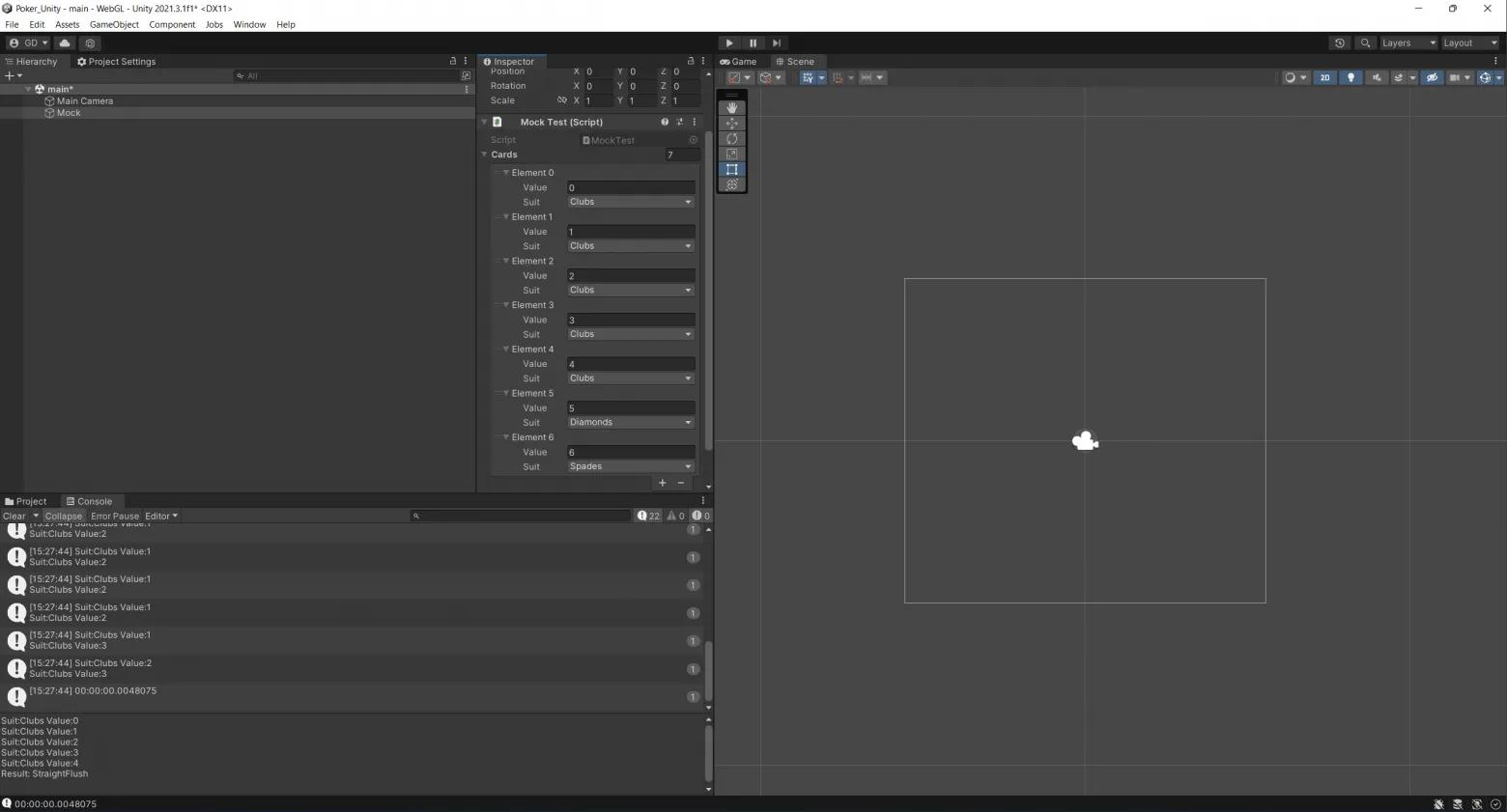1507x812 pixels.
Task: Toggle Error Pause in the Console
Action: (x=115, y=516)
